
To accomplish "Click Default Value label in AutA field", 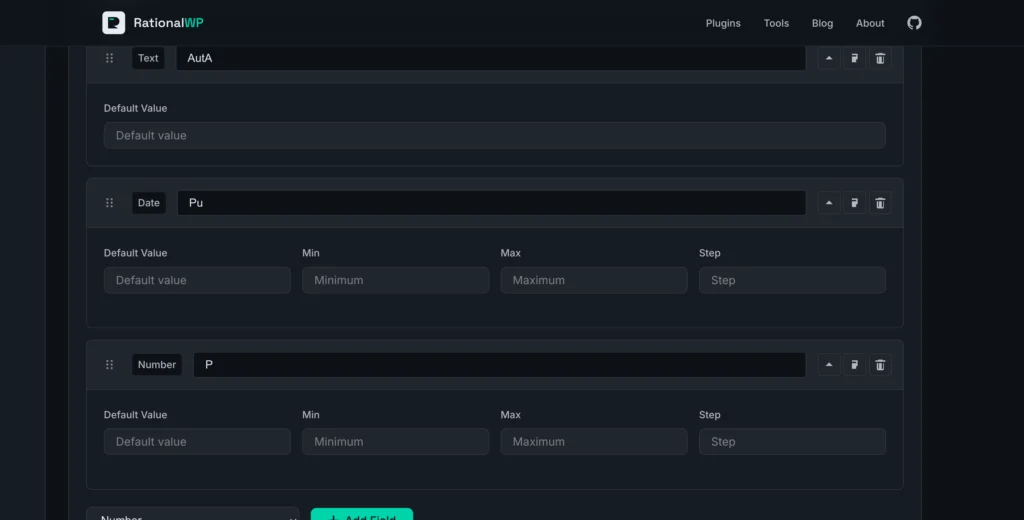I will [135, 108].
